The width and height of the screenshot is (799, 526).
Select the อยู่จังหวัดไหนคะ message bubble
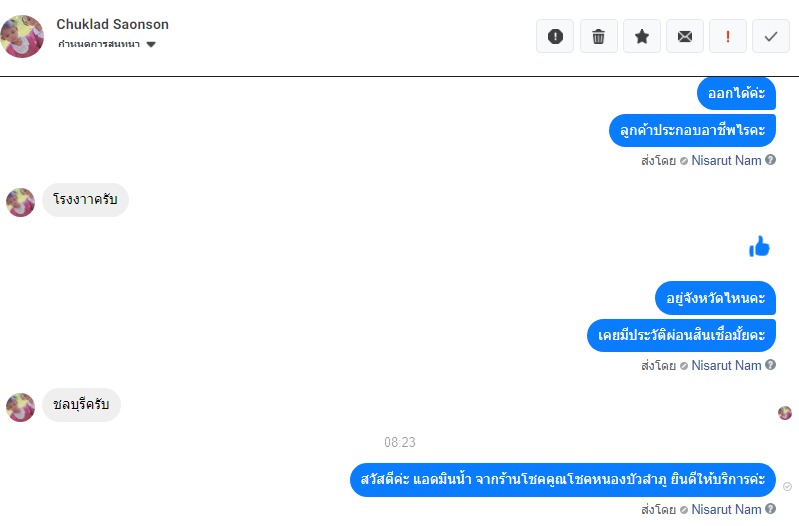coord(715,298)
